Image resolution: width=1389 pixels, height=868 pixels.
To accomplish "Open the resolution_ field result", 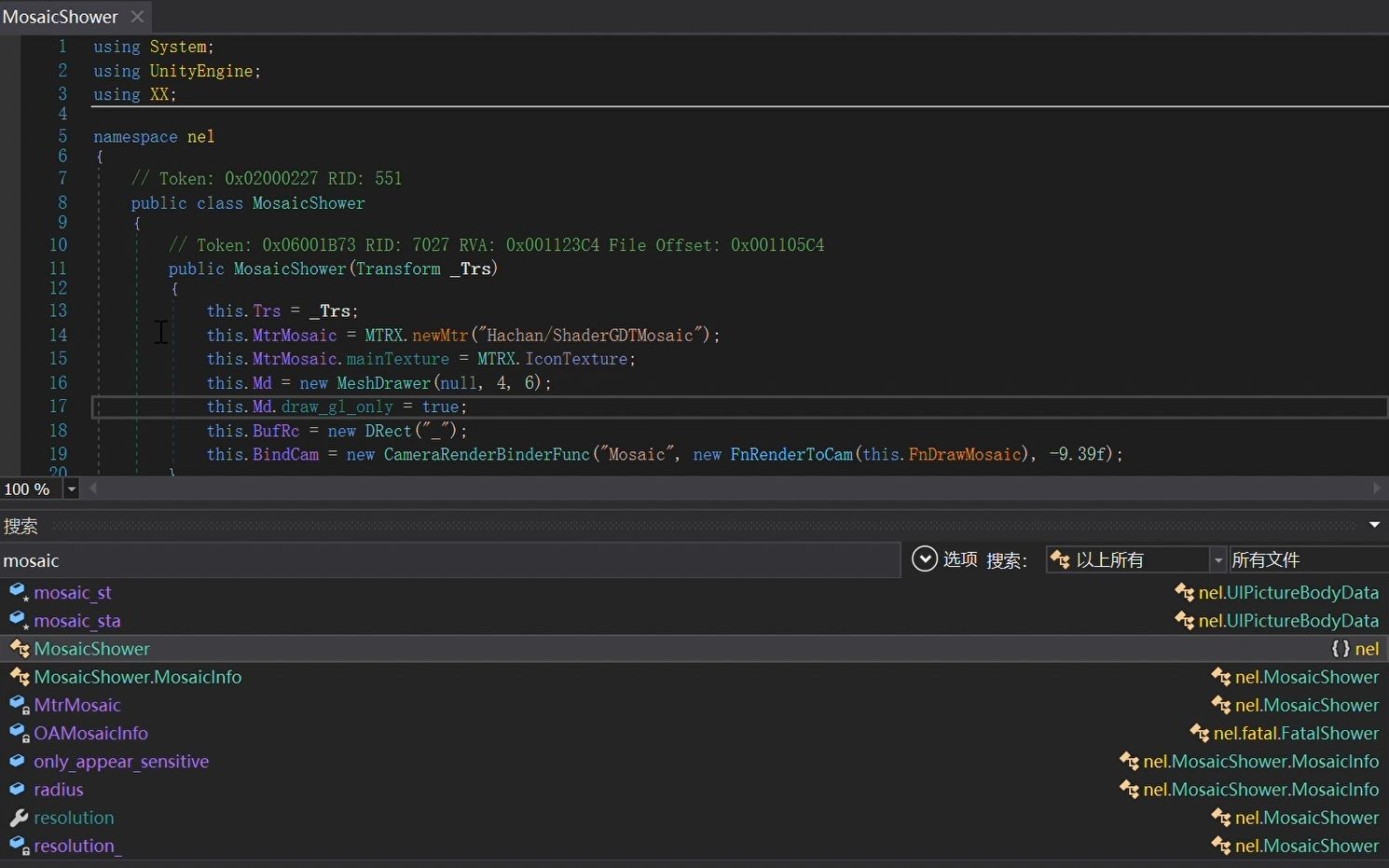I will 77,846.
